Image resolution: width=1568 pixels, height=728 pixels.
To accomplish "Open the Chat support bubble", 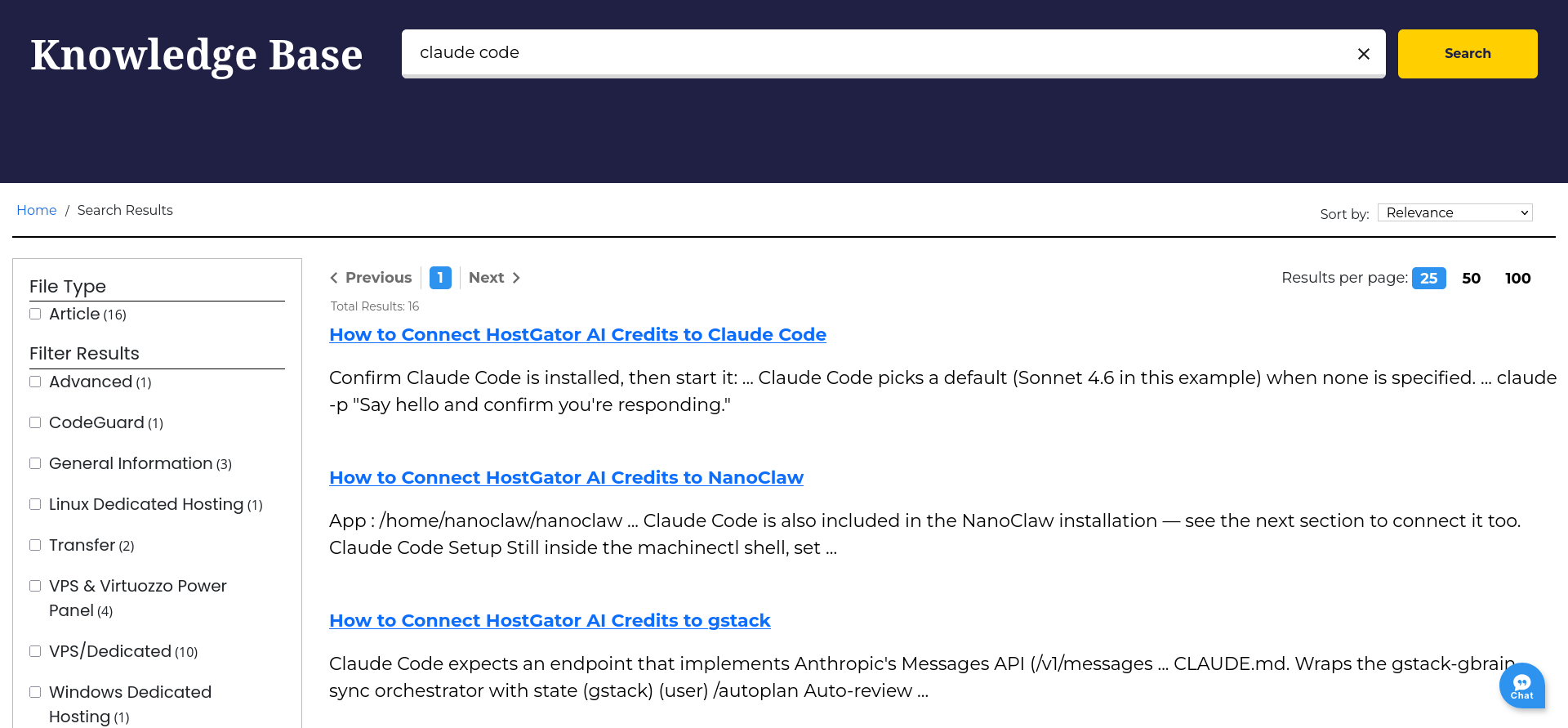I will coord(1521,686).
